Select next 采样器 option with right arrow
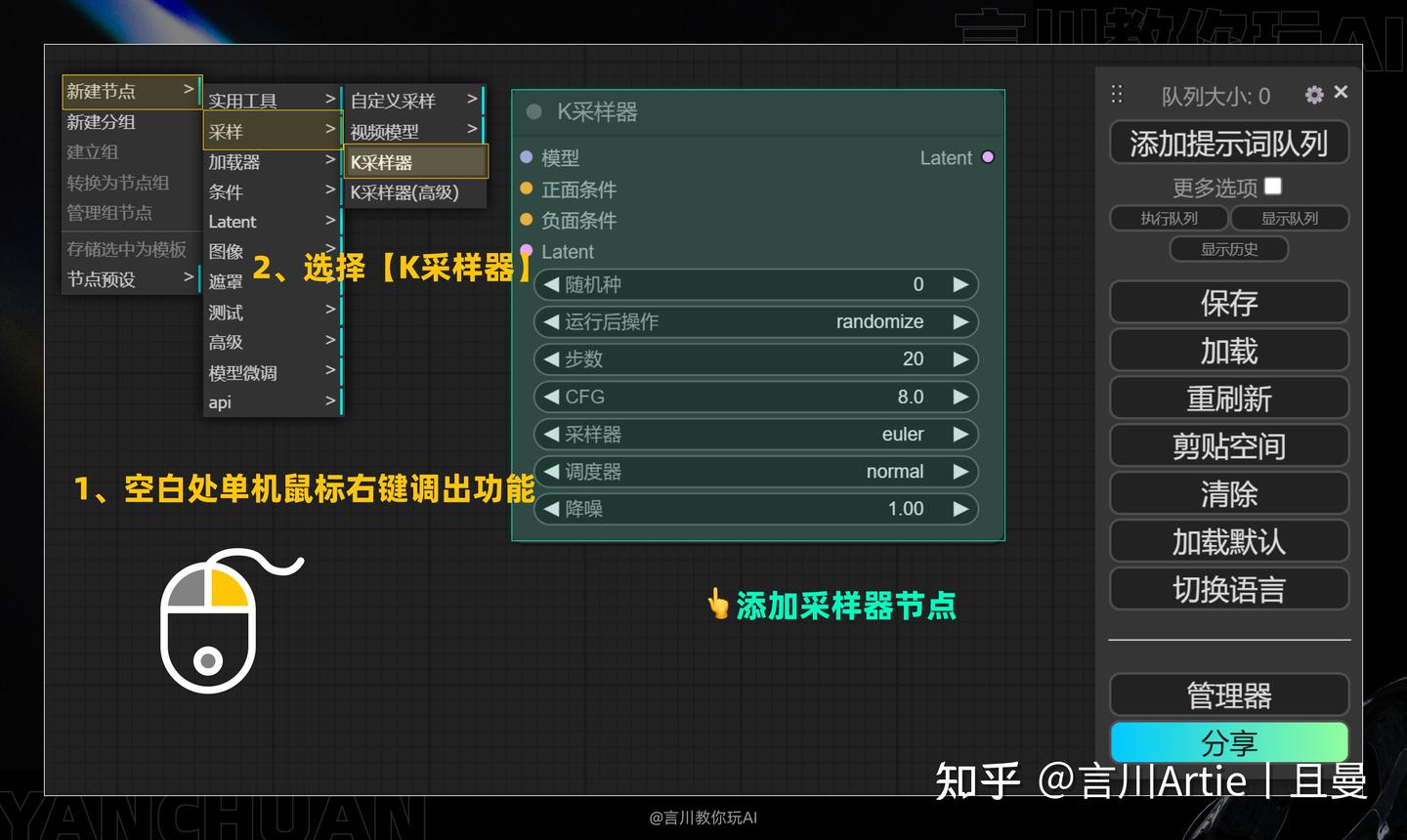 coord(960,434)
